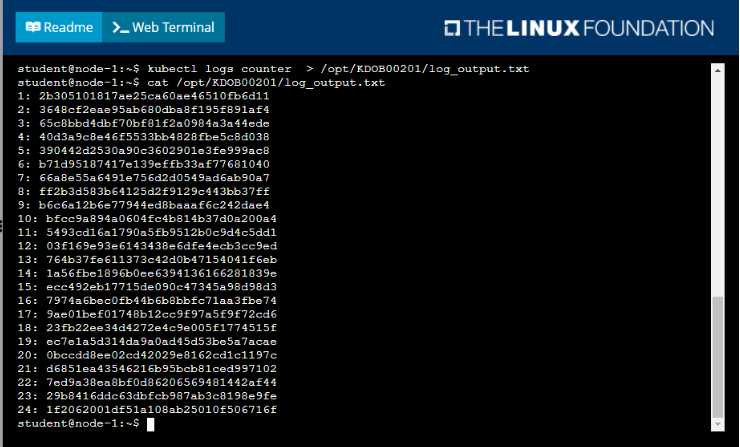
Task: Click the book icon beside Readme
Action: point(33,27)
